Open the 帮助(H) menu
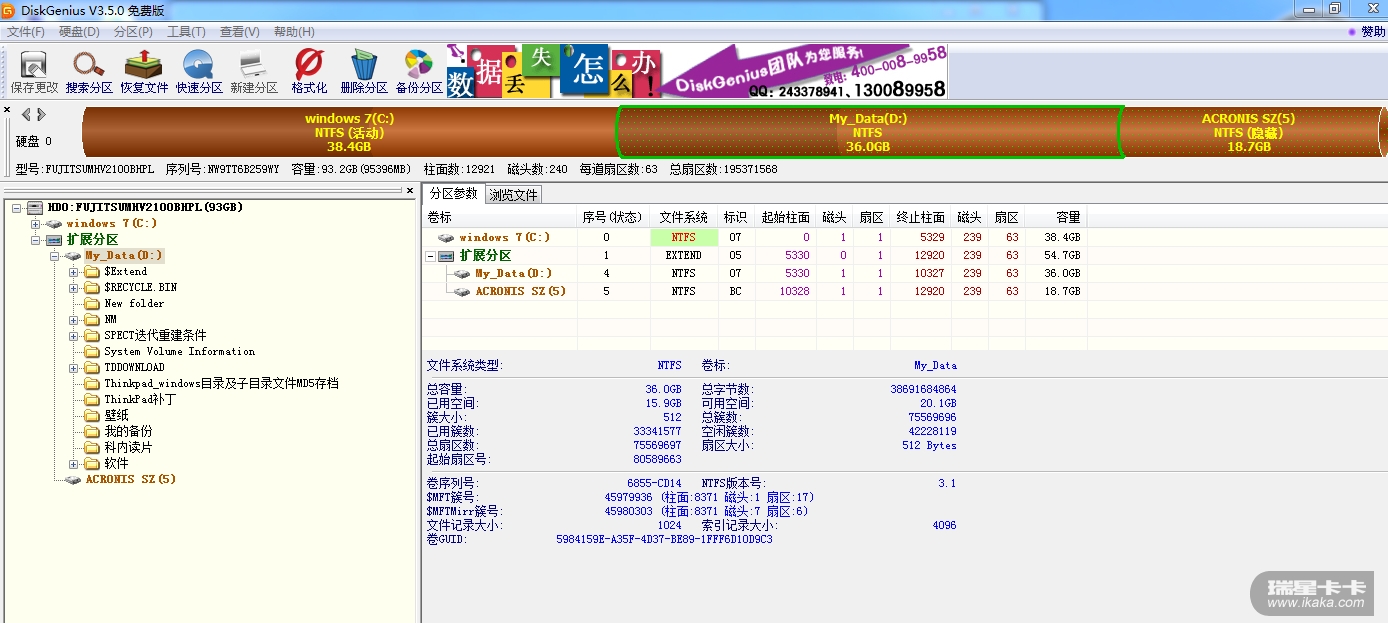 294,32
